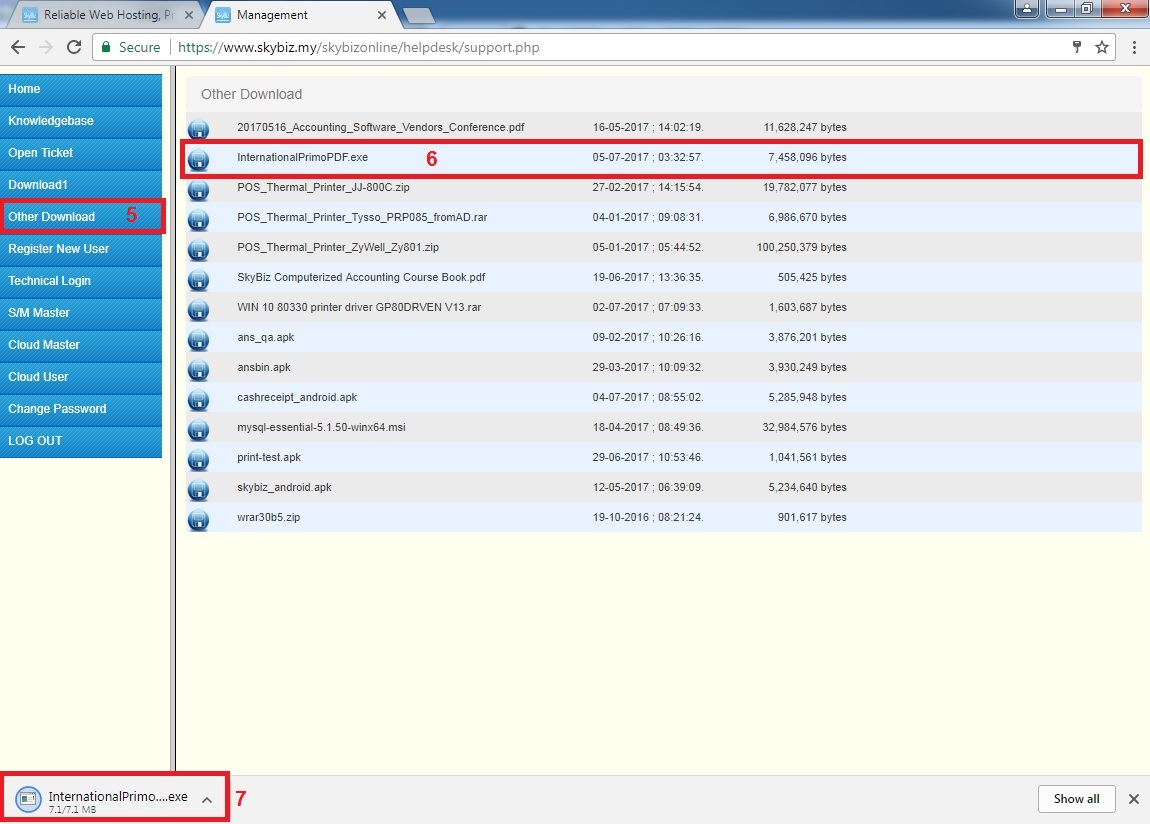Click download icon next to wrar30b5.zip
This screenshot has width=1150, height=824.
click(198, 519)
